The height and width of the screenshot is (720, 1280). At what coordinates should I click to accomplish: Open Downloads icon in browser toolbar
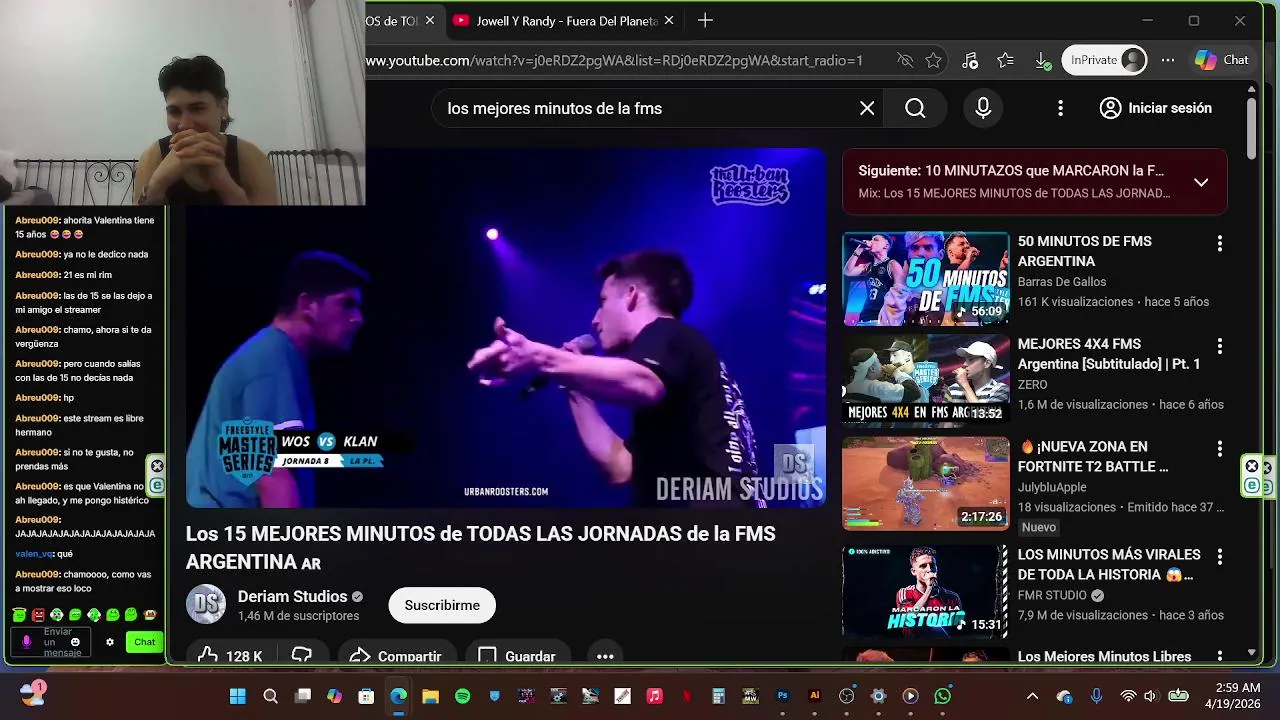(x=1042, y=60)
